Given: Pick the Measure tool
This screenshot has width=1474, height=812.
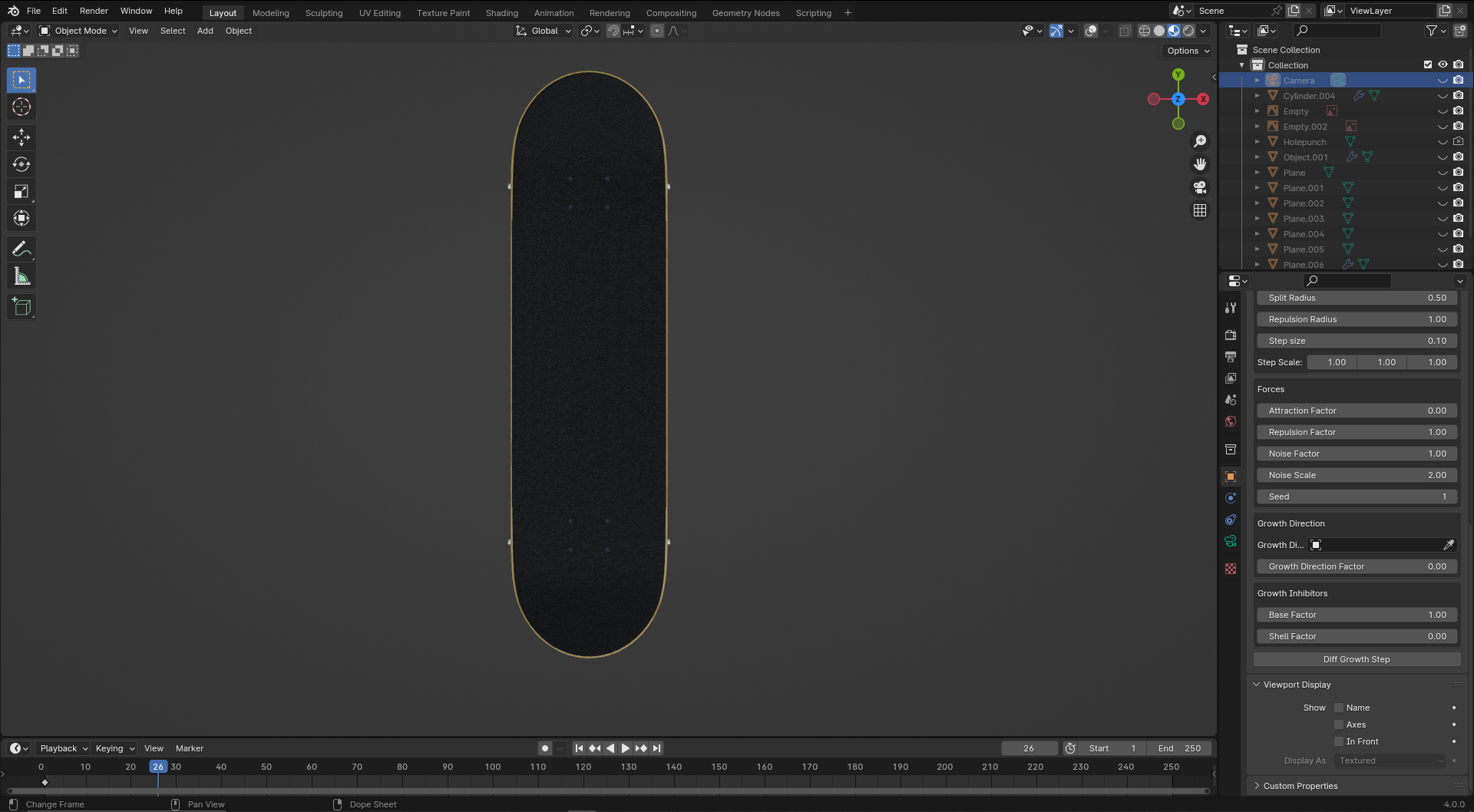Looking at the screenshot, I should tap(21, 276).
